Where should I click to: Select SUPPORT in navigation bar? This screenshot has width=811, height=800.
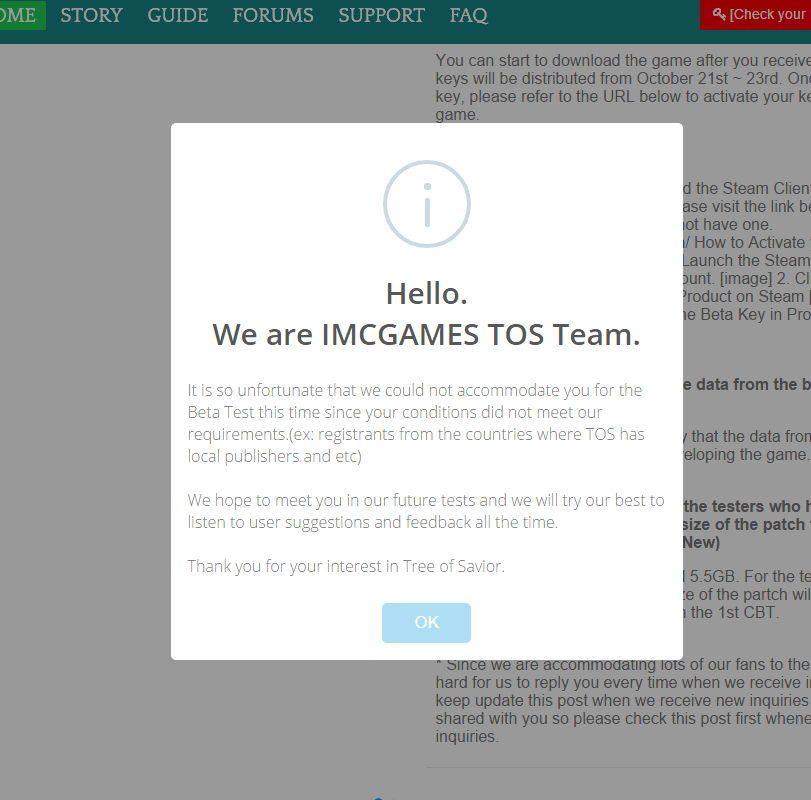click(381, 15)
